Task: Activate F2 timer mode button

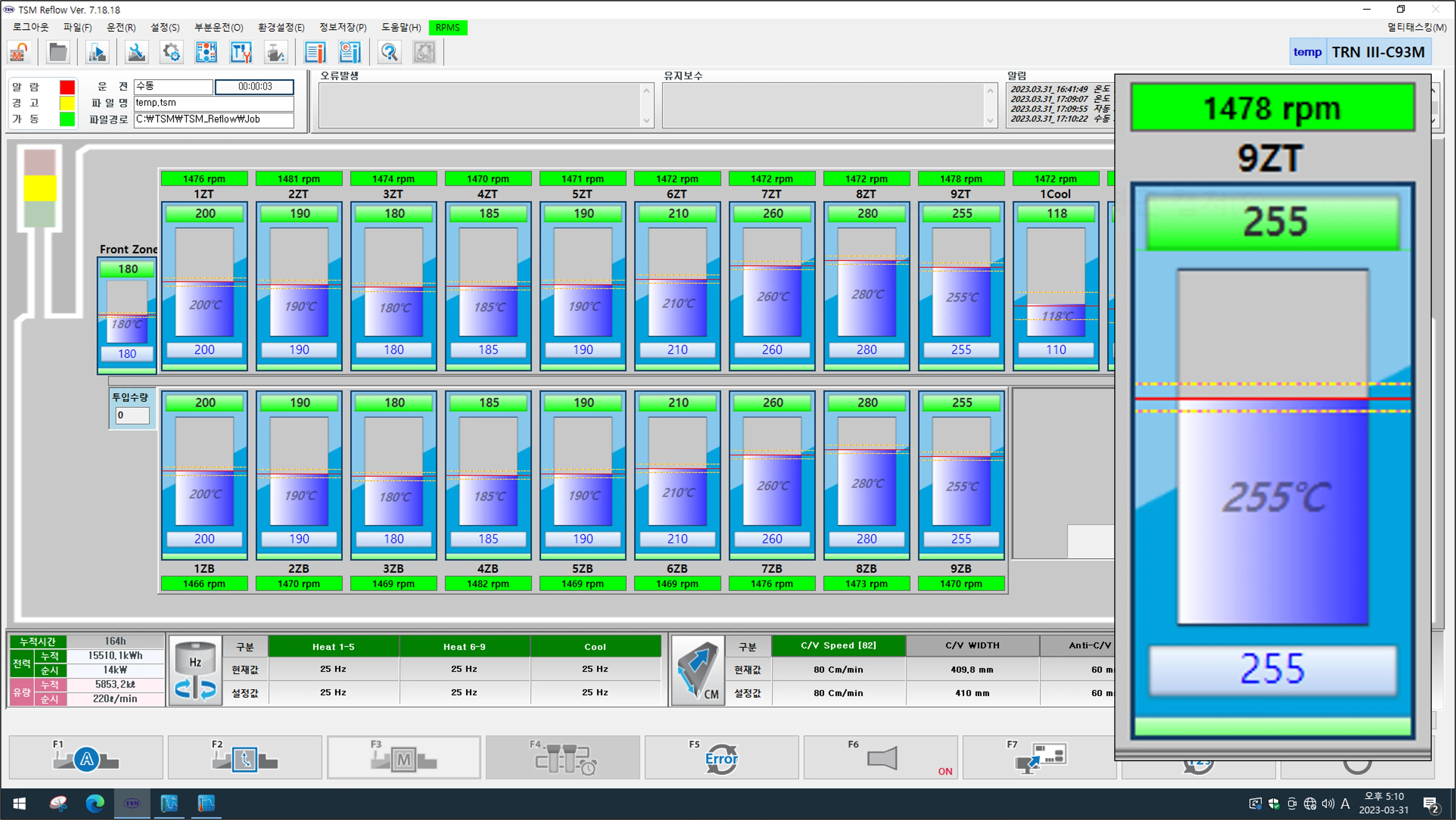Action: tap(245, 757)
